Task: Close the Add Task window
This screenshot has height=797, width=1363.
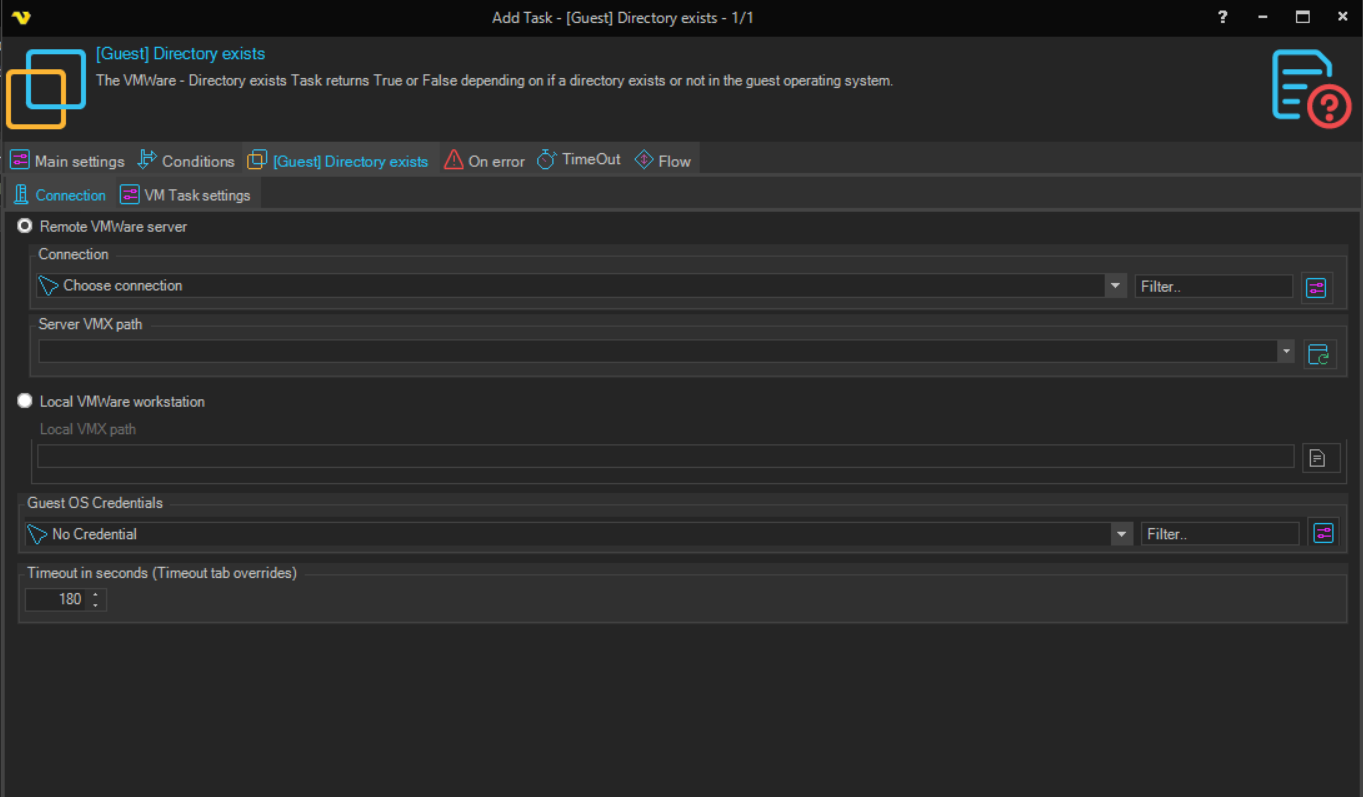Action: tap(1343, 17)
